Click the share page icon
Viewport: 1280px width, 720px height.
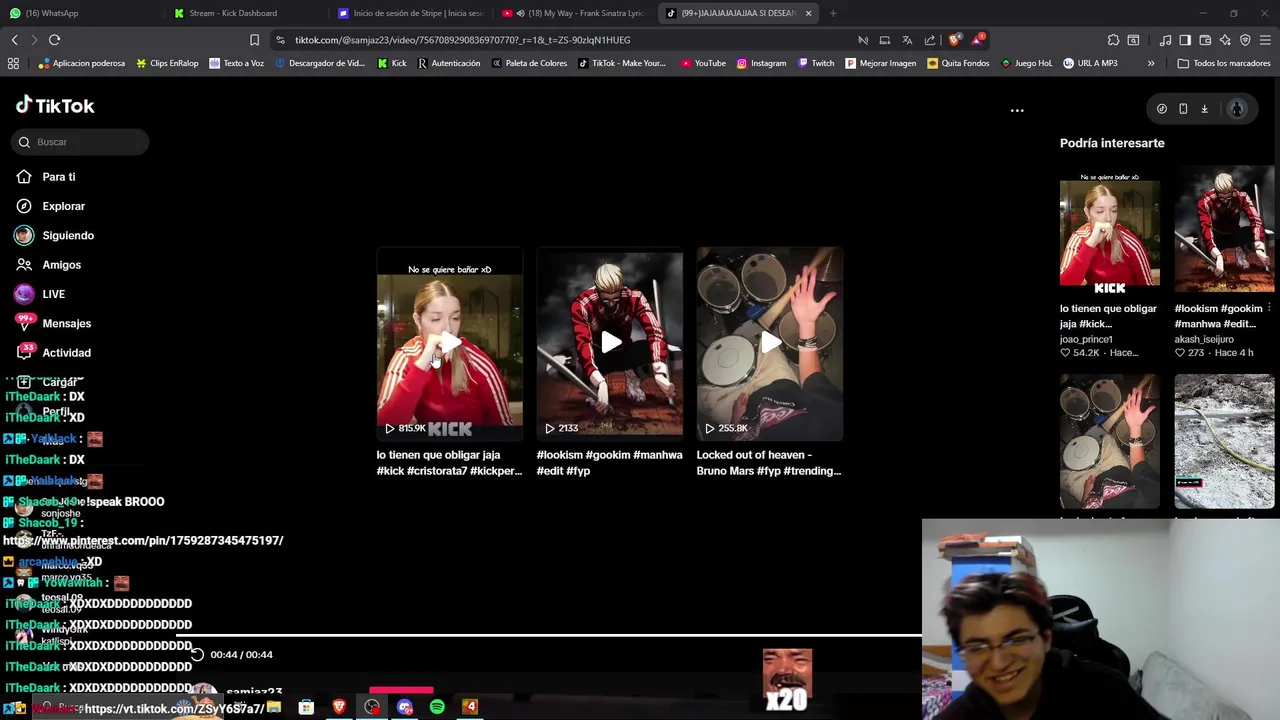click(930, 40)
